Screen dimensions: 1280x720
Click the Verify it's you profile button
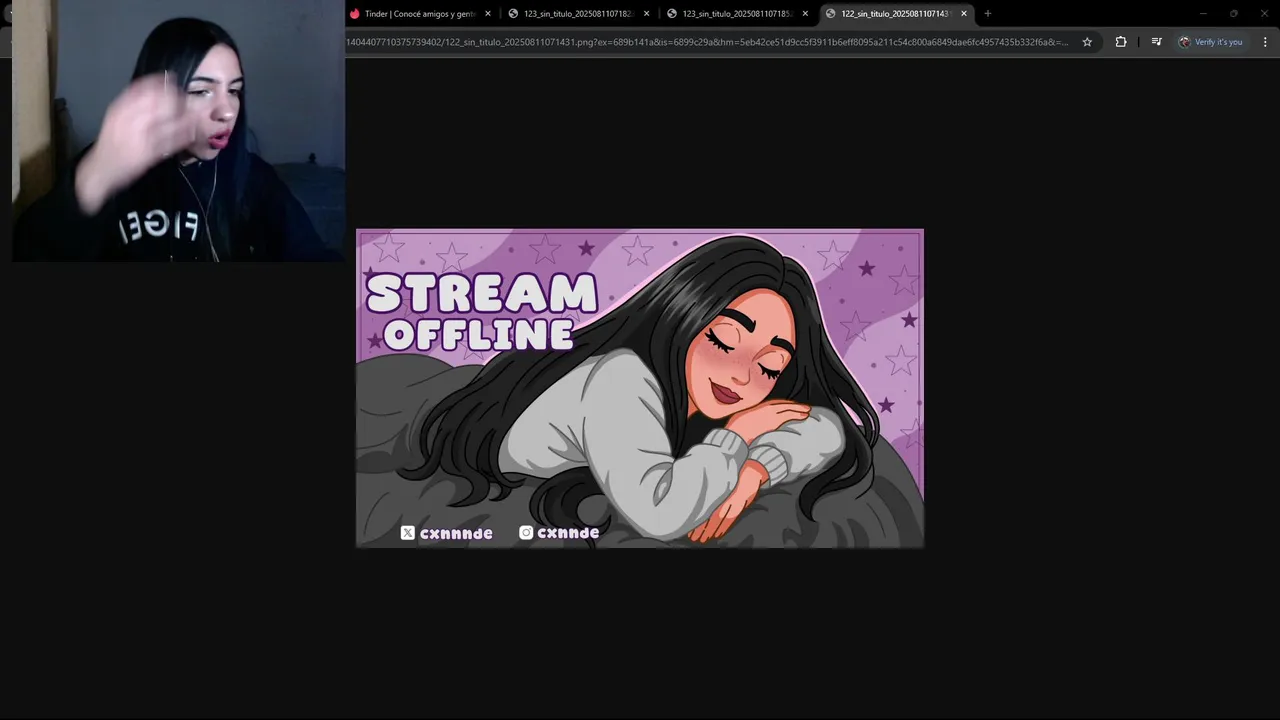1210,42
